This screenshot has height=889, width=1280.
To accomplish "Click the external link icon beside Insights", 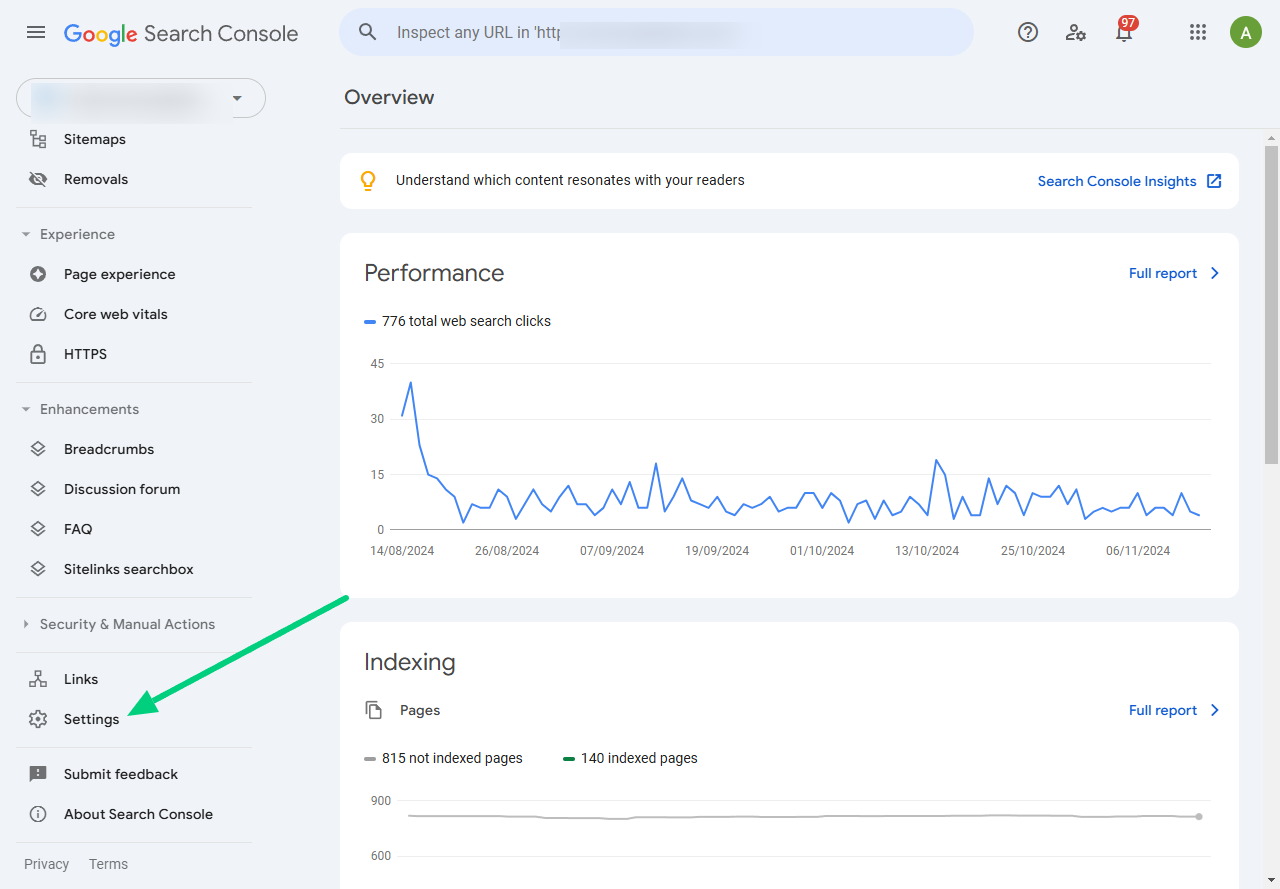I will (1214, 181).
